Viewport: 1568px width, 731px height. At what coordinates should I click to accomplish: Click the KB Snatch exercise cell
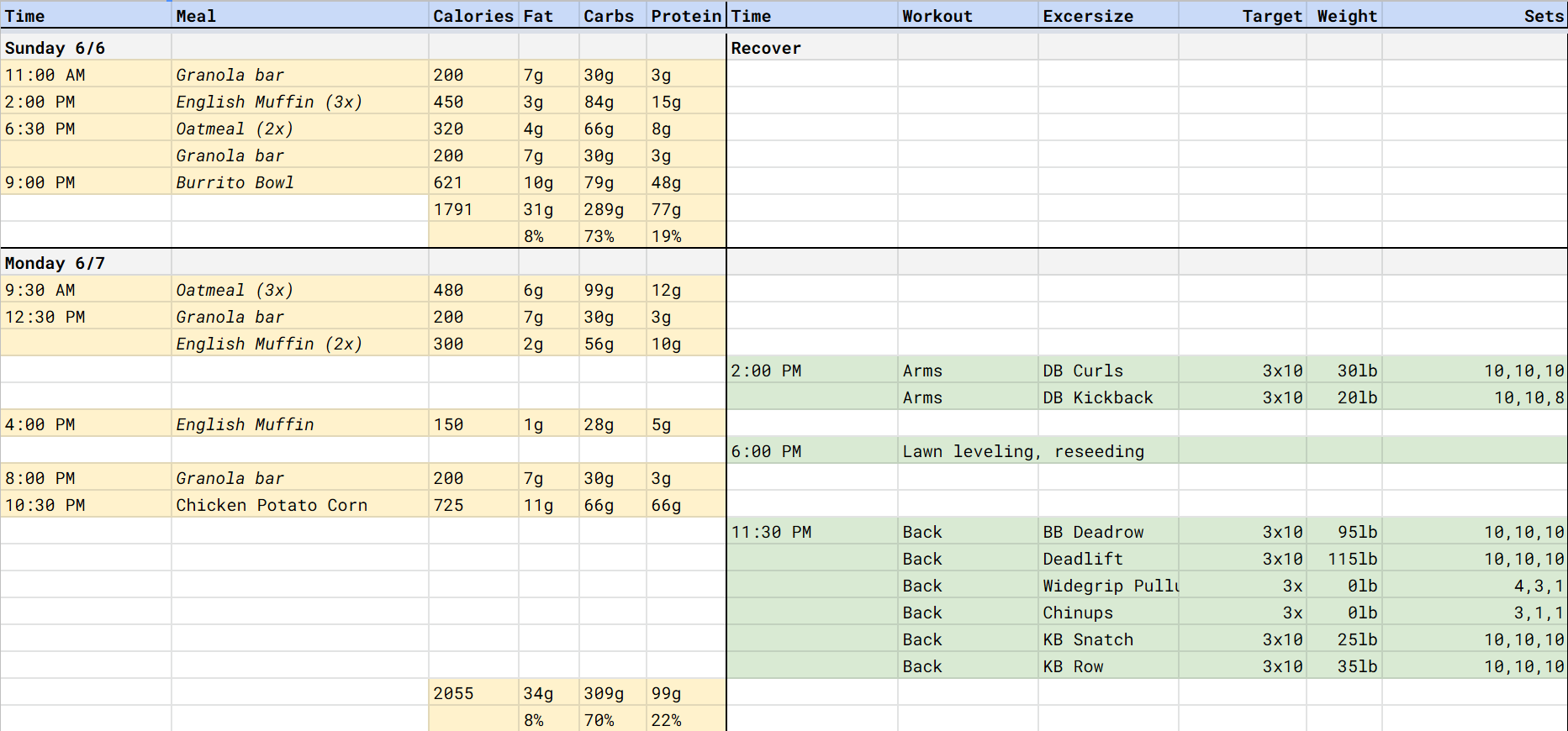(1108, 639)
